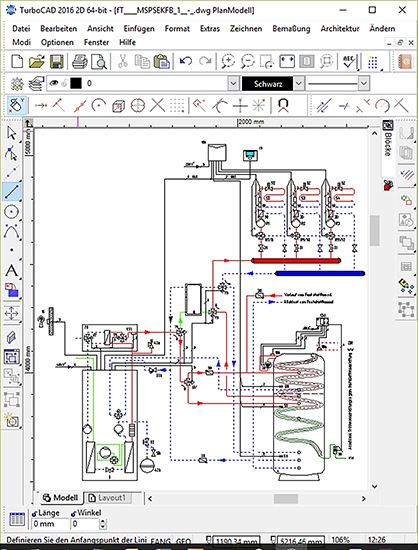Image resolution: width=418 pixels, height=550 pixels.
Task: Toggle layer visibility eye icon
Action: (x=54, y=83)
